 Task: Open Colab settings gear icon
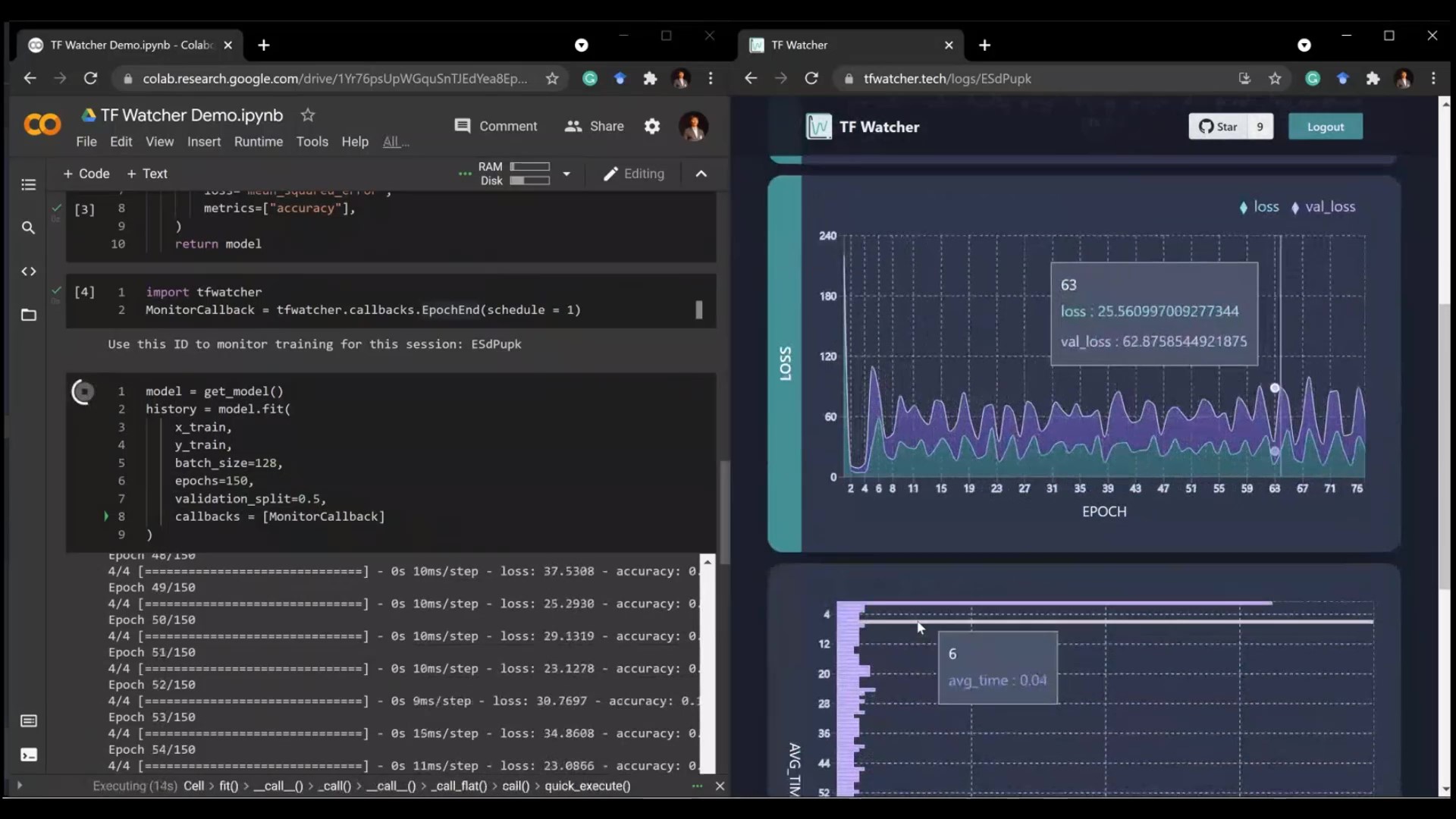point(652,127)
